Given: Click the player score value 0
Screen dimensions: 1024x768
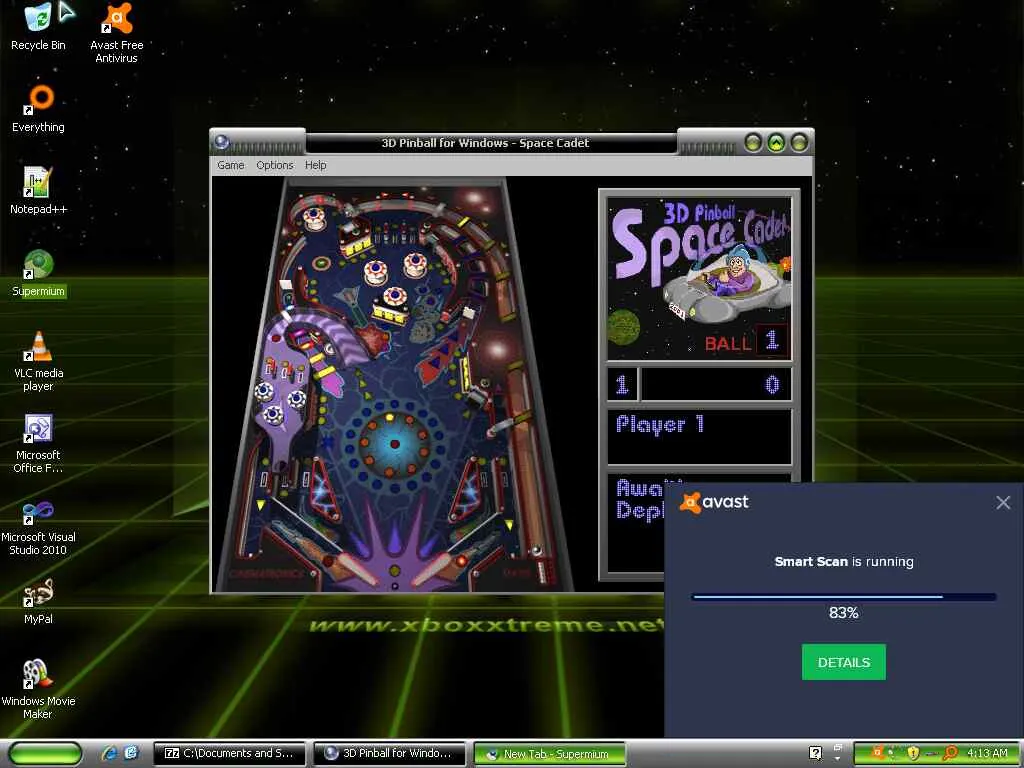Looking at the screenshot, I should coord(772,384).
